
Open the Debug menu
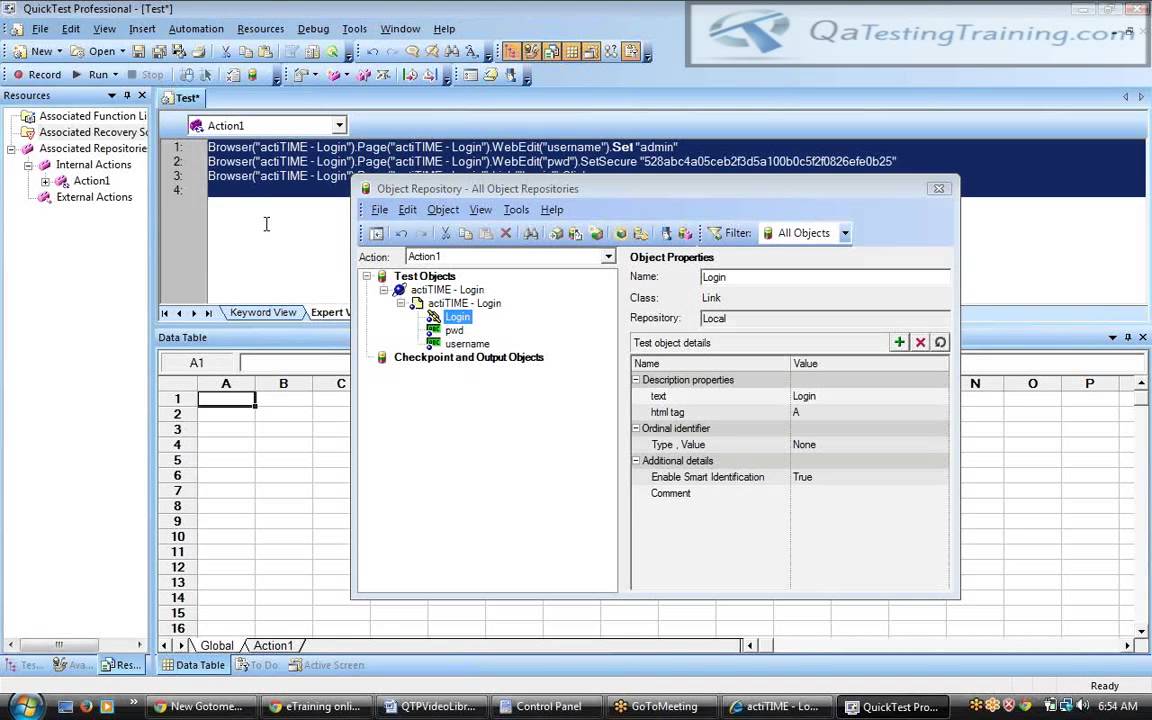tap(313, 29)
